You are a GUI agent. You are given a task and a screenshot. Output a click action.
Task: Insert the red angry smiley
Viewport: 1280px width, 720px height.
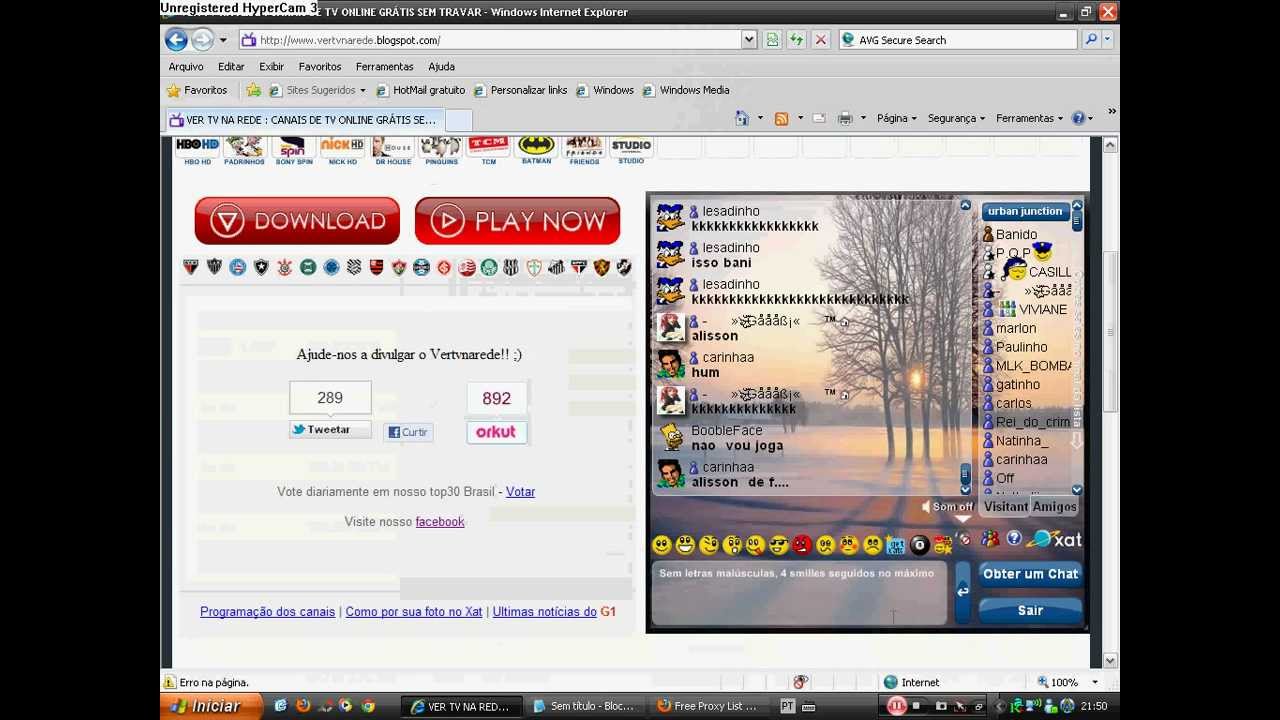click(x=802, y=544)
